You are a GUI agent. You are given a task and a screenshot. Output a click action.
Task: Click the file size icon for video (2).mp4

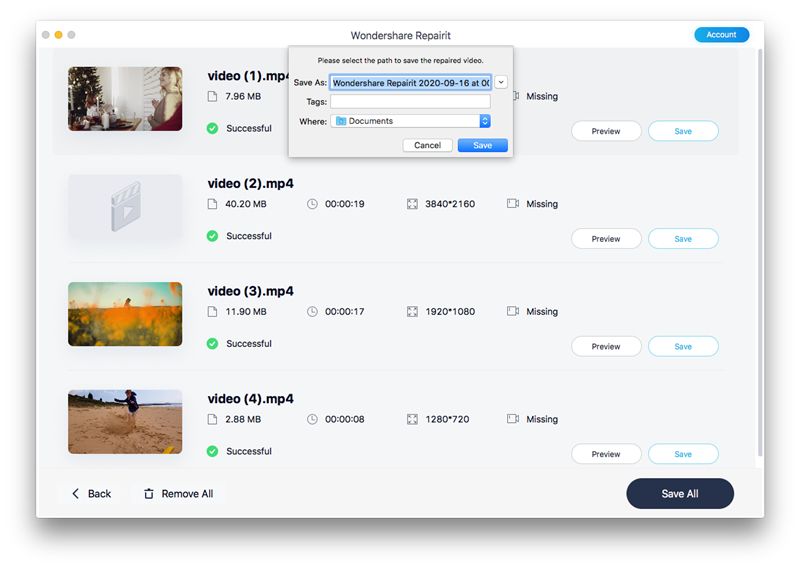(212, 204)
